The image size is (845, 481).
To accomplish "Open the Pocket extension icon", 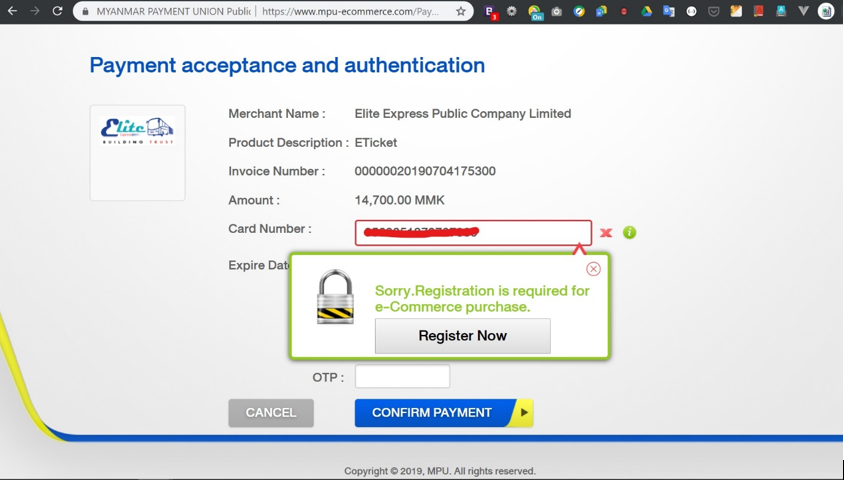I will [713, 11].
